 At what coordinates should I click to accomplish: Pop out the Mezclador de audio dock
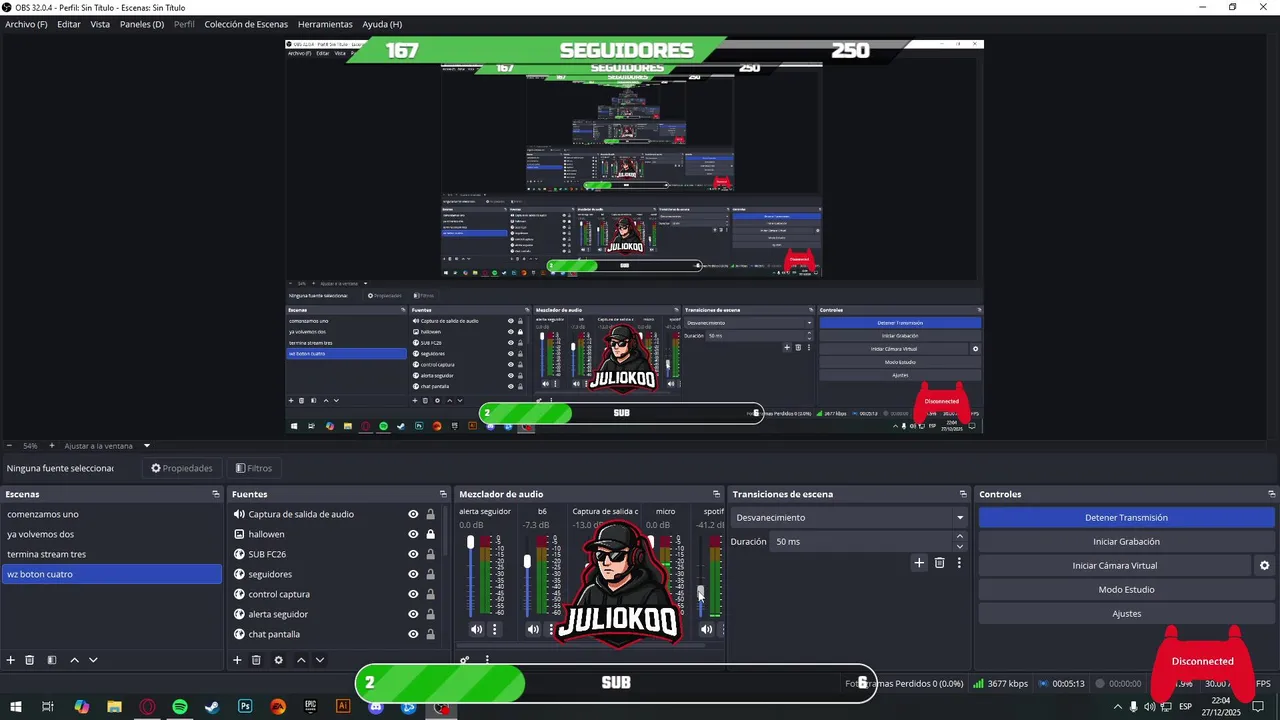point(716,494)
